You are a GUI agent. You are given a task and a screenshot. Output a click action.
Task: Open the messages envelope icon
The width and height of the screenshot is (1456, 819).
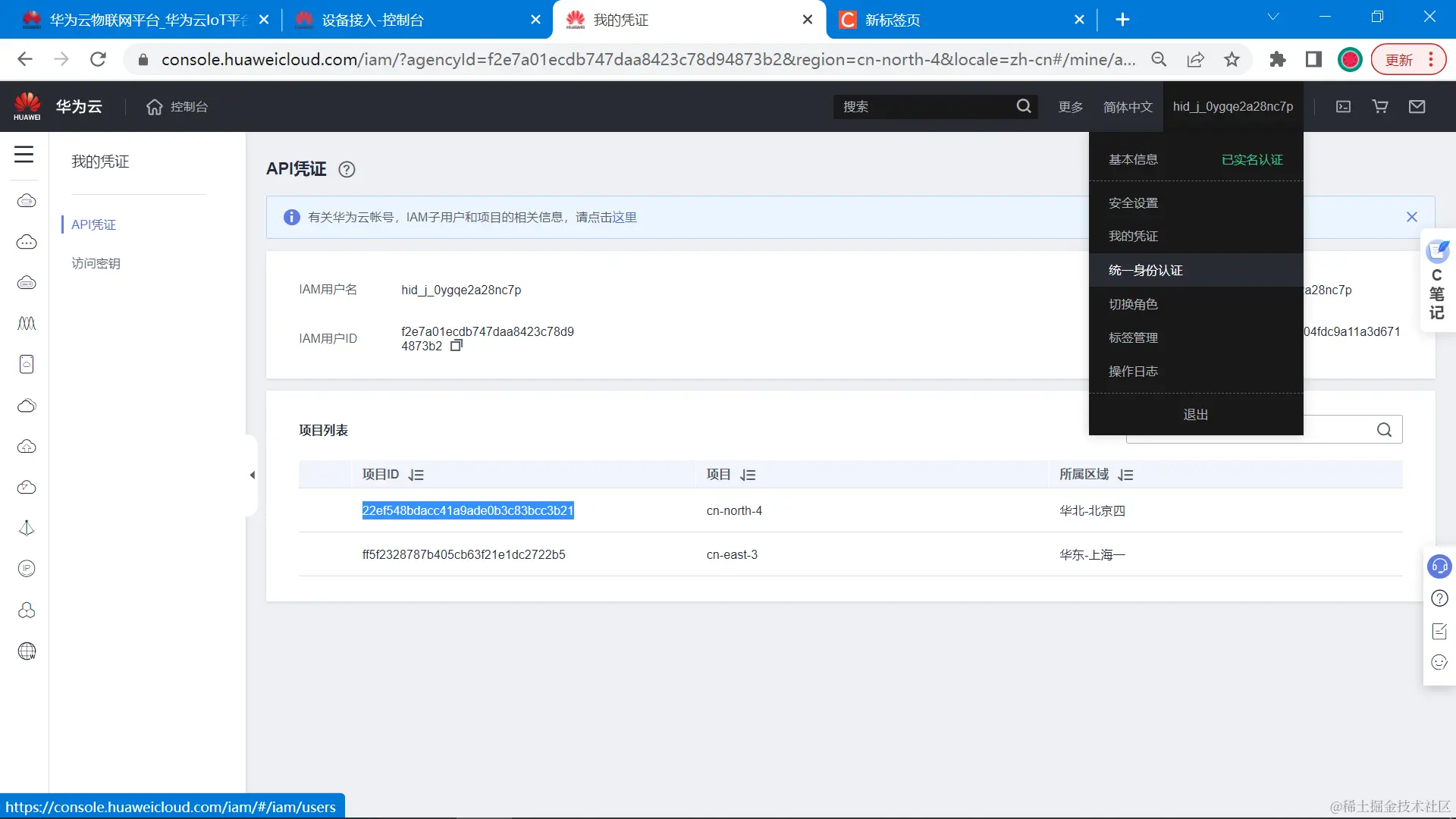pyautogui.click(x=1417, y=107)
